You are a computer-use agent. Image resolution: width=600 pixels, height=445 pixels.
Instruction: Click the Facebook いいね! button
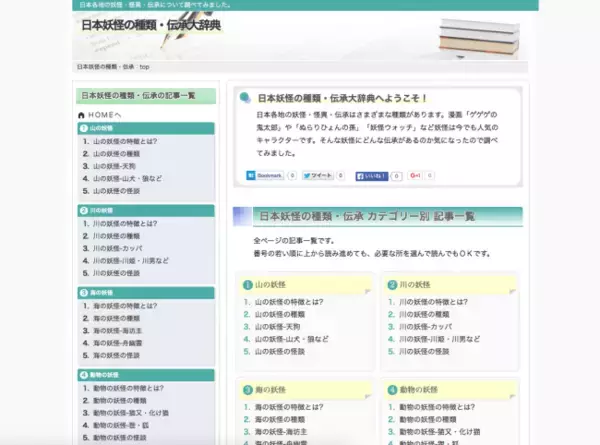(372, 176)
